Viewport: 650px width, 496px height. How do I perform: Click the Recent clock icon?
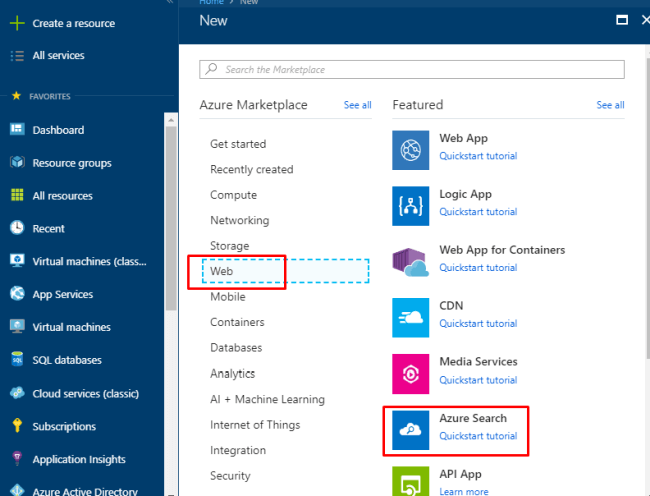pyautogui.click(x=17, y=228)
